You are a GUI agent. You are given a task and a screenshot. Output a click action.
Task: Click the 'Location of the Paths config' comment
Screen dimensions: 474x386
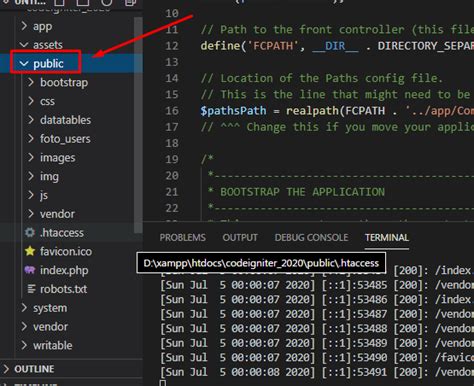322,78
